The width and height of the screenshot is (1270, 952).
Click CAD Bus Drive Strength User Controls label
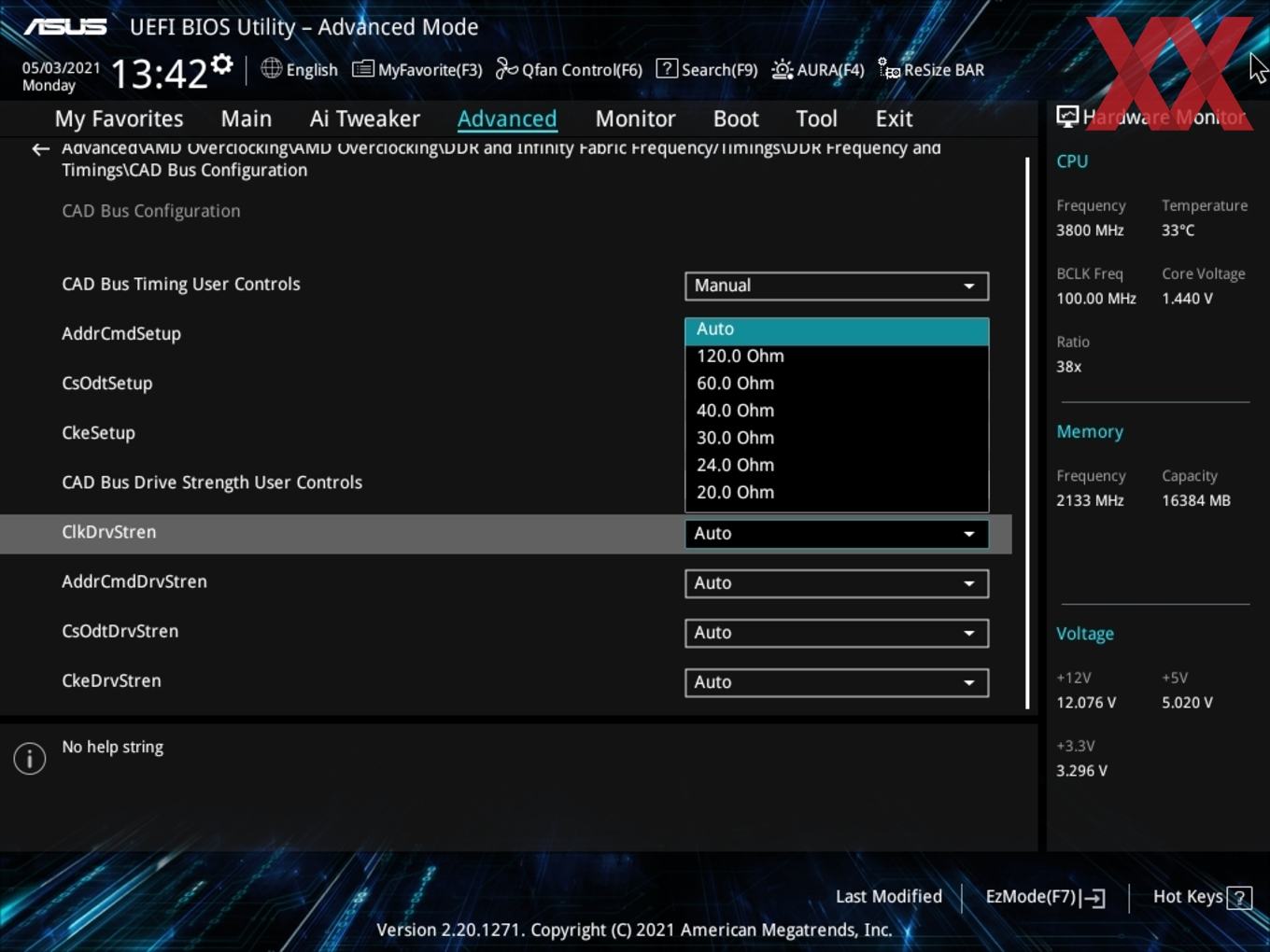click(x=212, y=483)
